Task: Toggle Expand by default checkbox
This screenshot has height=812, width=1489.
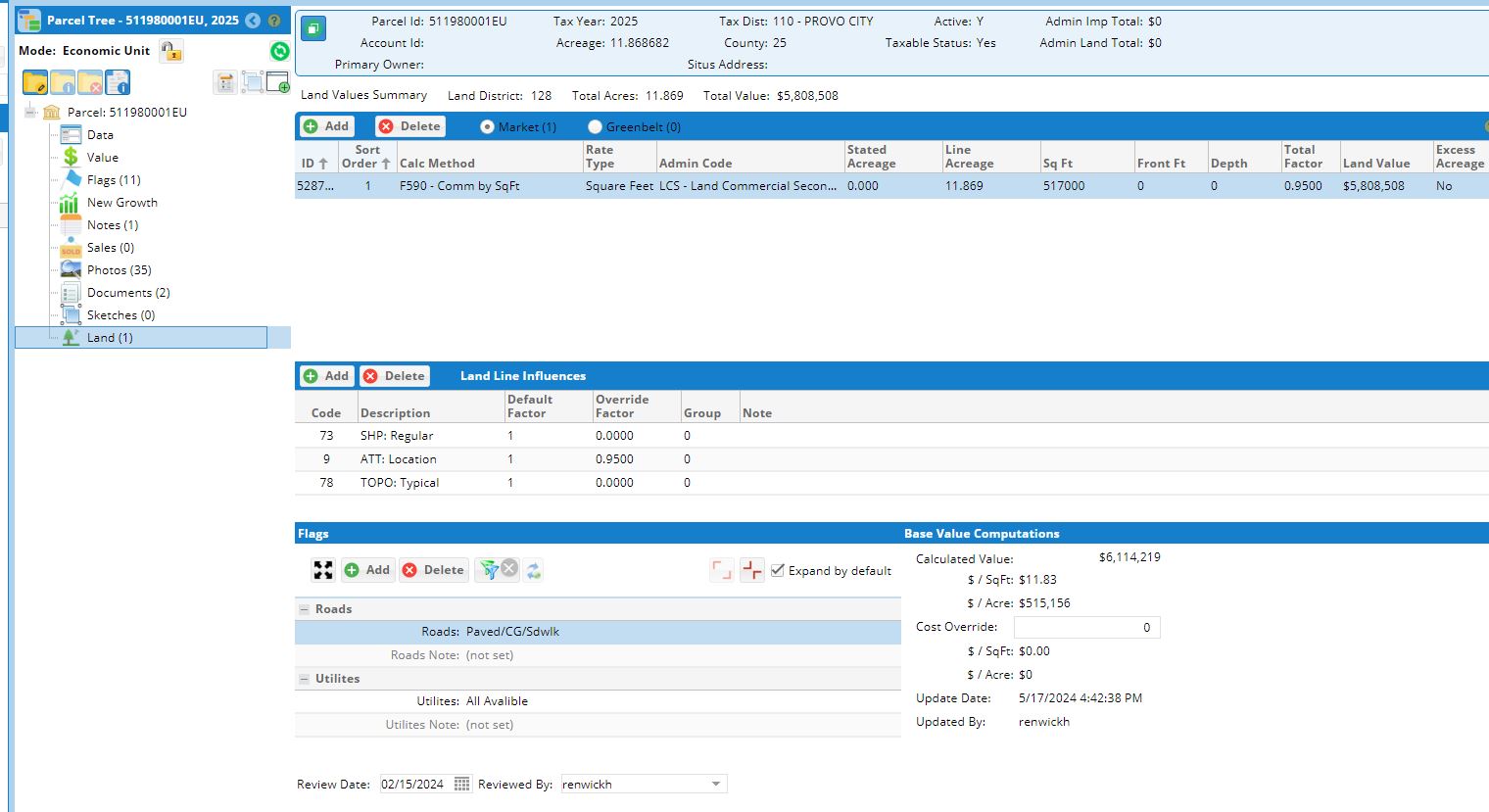Action: pyautogui.click(x=778, y=570)
